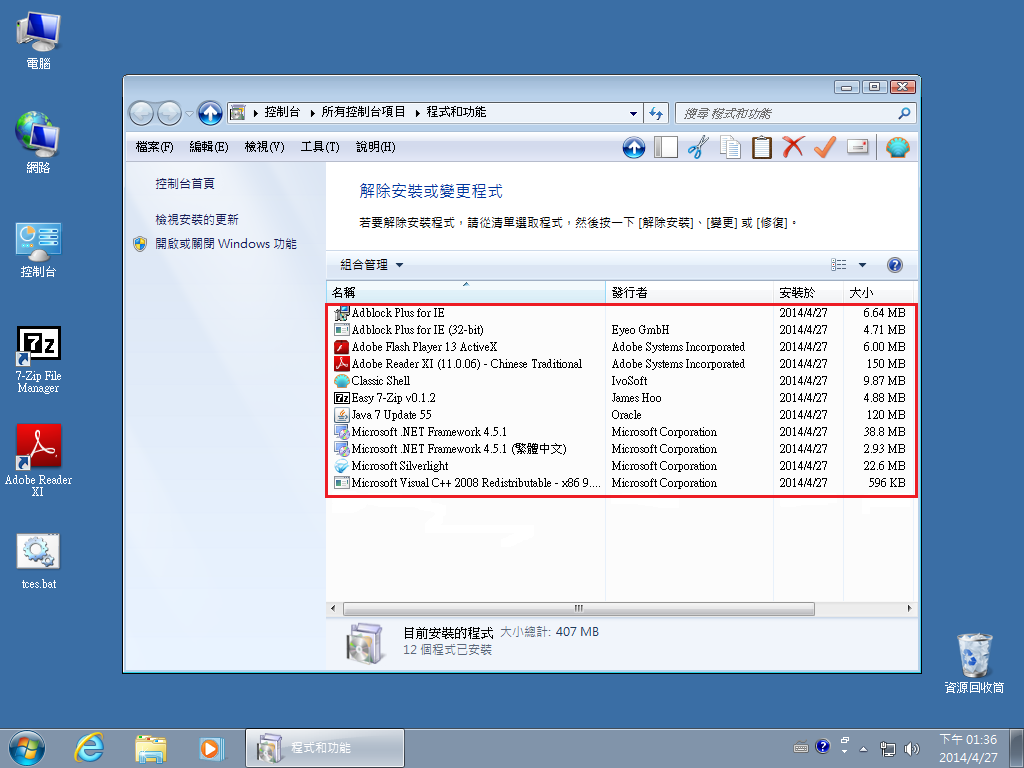This screenshot has height=768, width=1024.
Task: Select the 控制台 desktop icon
Action: click(39, 250)
